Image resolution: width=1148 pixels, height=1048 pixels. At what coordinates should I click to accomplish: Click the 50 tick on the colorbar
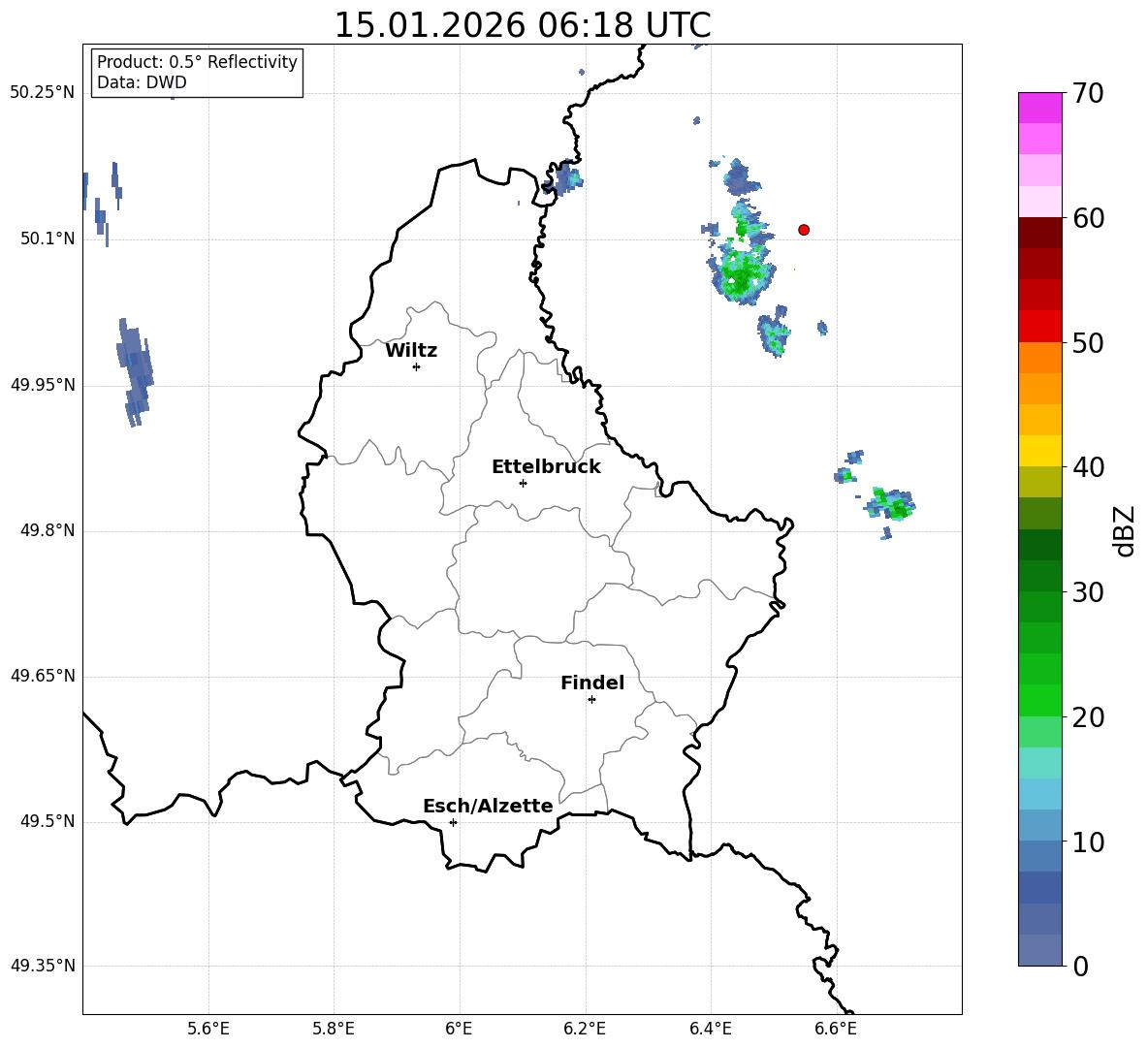tap(1089, 342)
